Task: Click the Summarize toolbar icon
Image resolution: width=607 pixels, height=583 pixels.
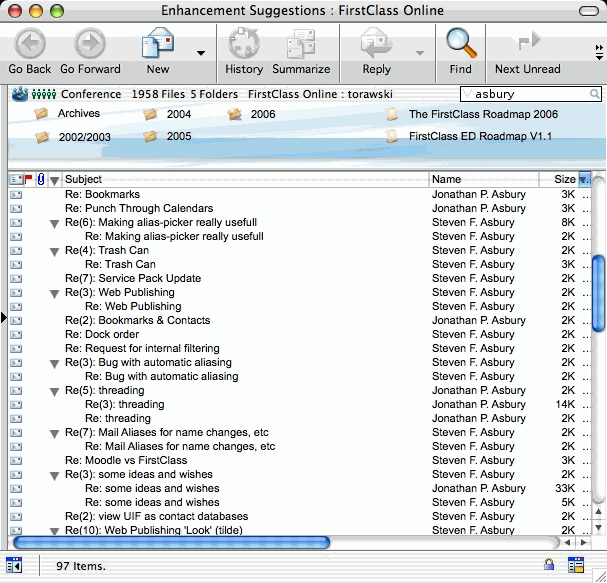Action: click(x=300, y=44)
